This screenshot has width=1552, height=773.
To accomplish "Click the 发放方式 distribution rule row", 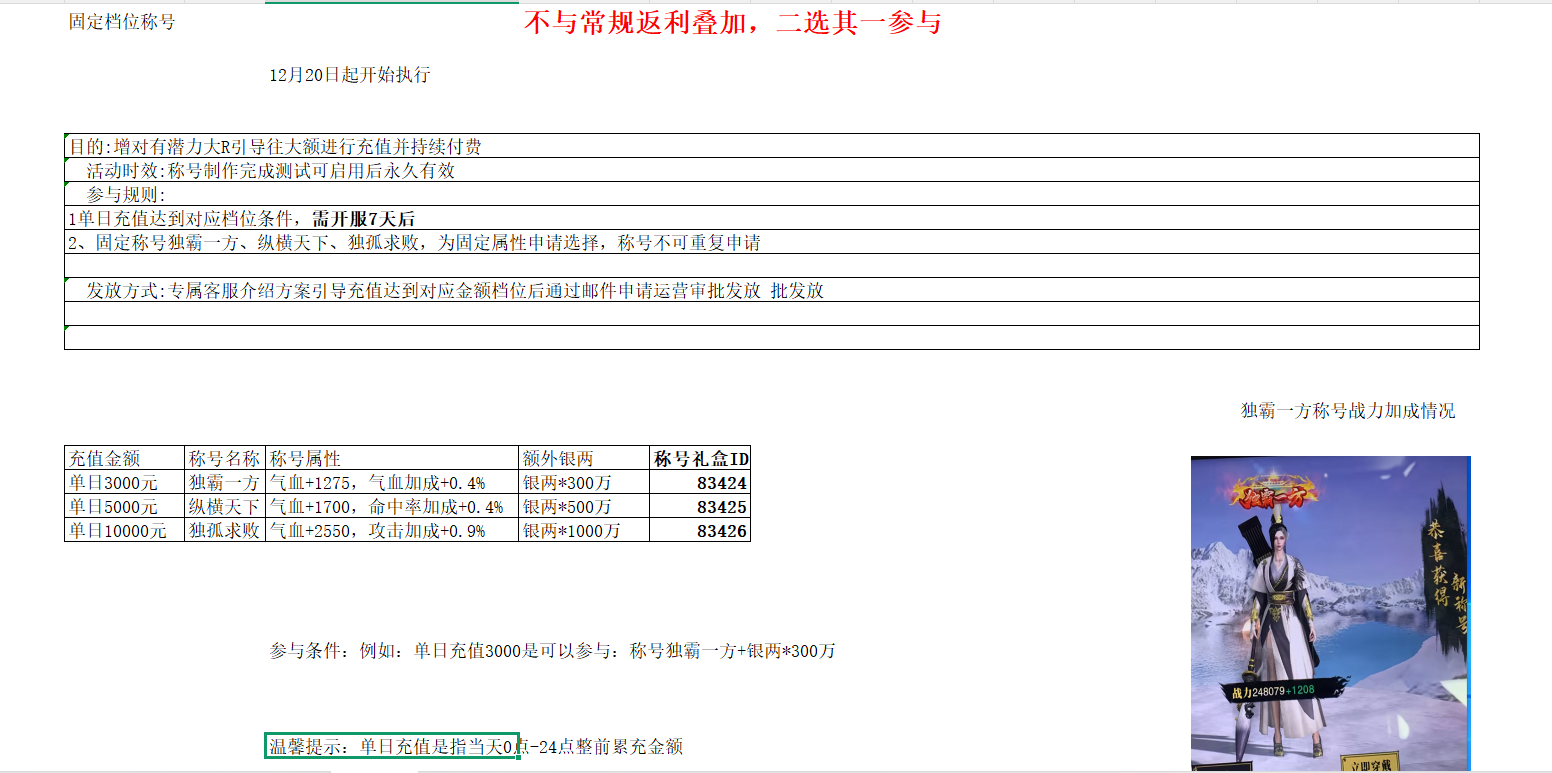I will (456, 291).
